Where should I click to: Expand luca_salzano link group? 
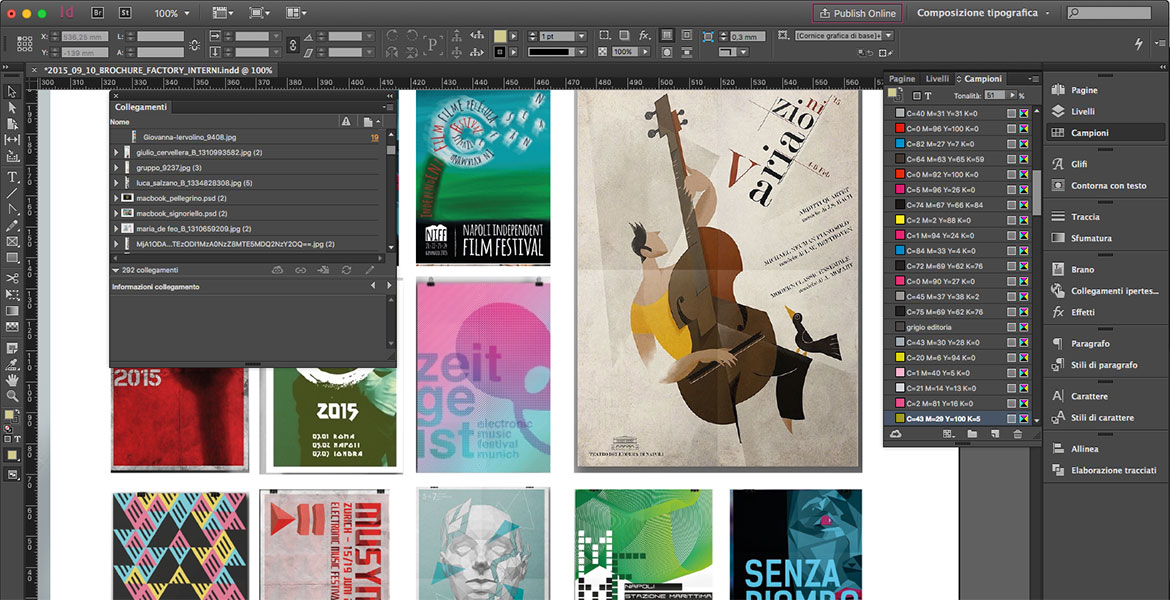(116, 183)
